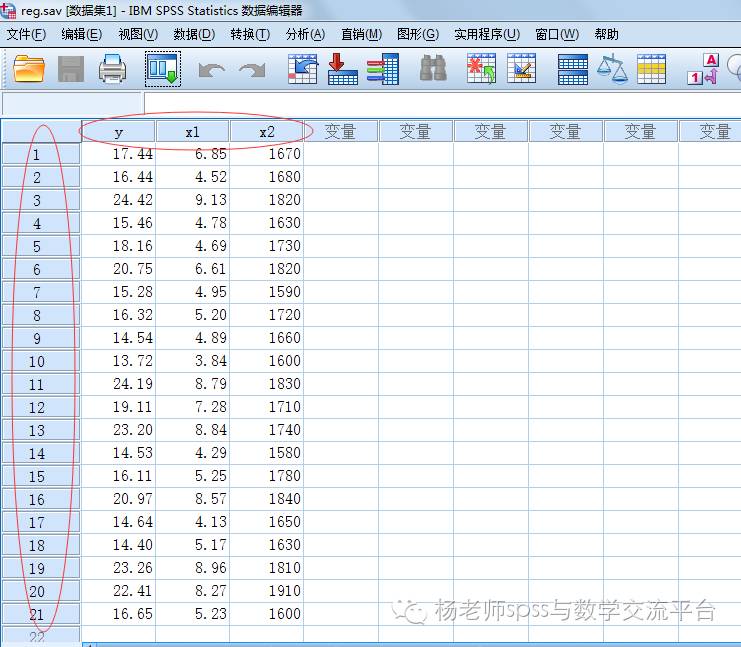The height and width of the screenshot is (647, 741).
Task: Click x1 value 6.61
Action: pyautogui.click(x=193, y=269)
